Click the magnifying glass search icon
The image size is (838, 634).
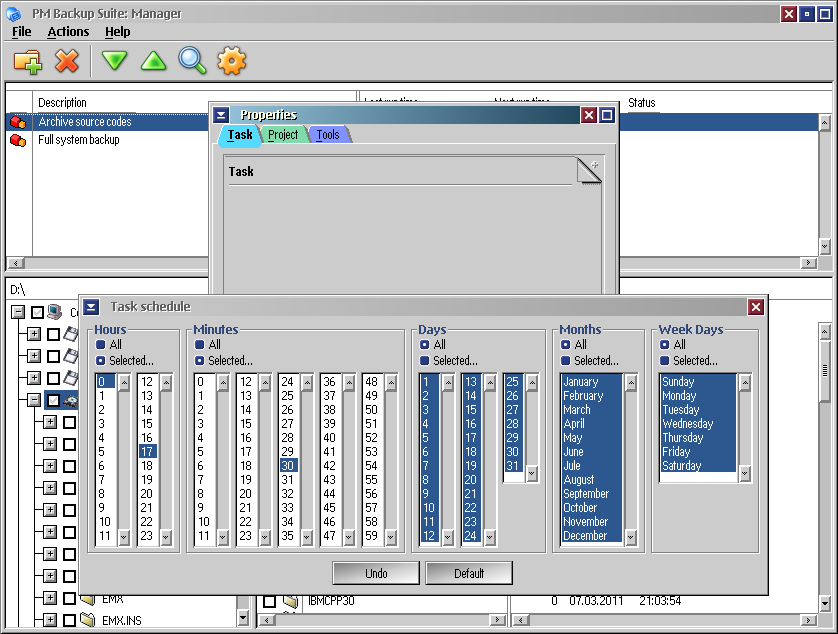pos(192,60)
